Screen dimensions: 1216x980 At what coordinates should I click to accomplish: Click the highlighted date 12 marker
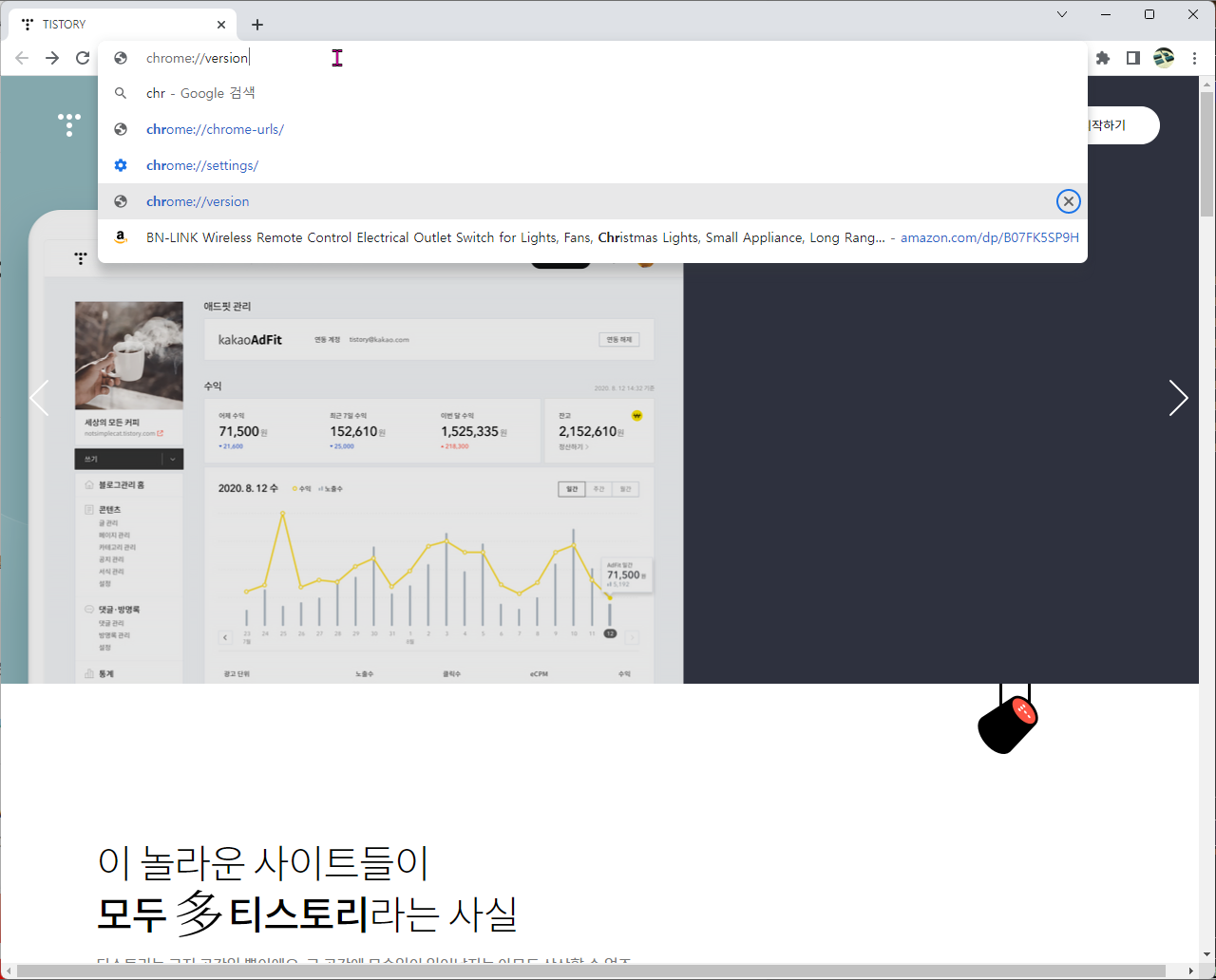tap(610, 633)
